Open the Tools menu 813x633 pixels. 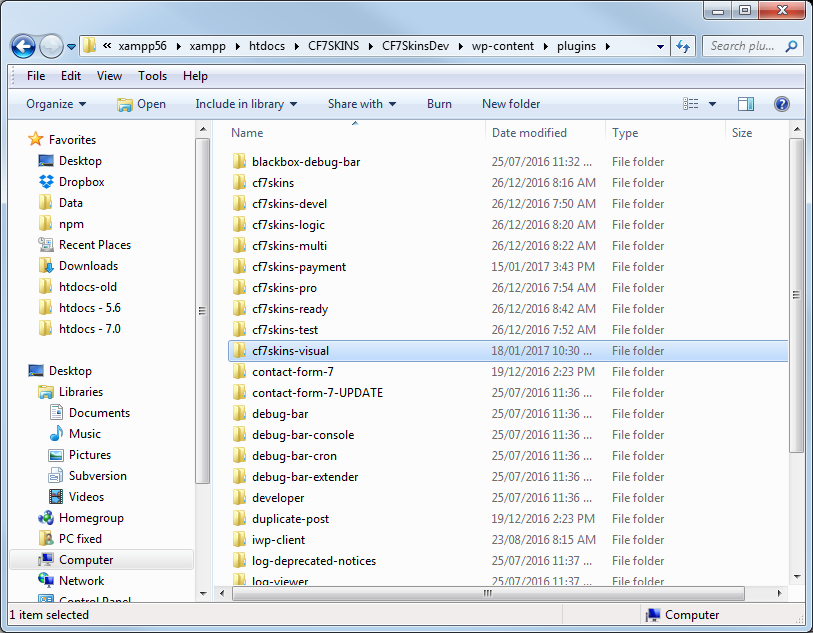[x=152, y=76]
